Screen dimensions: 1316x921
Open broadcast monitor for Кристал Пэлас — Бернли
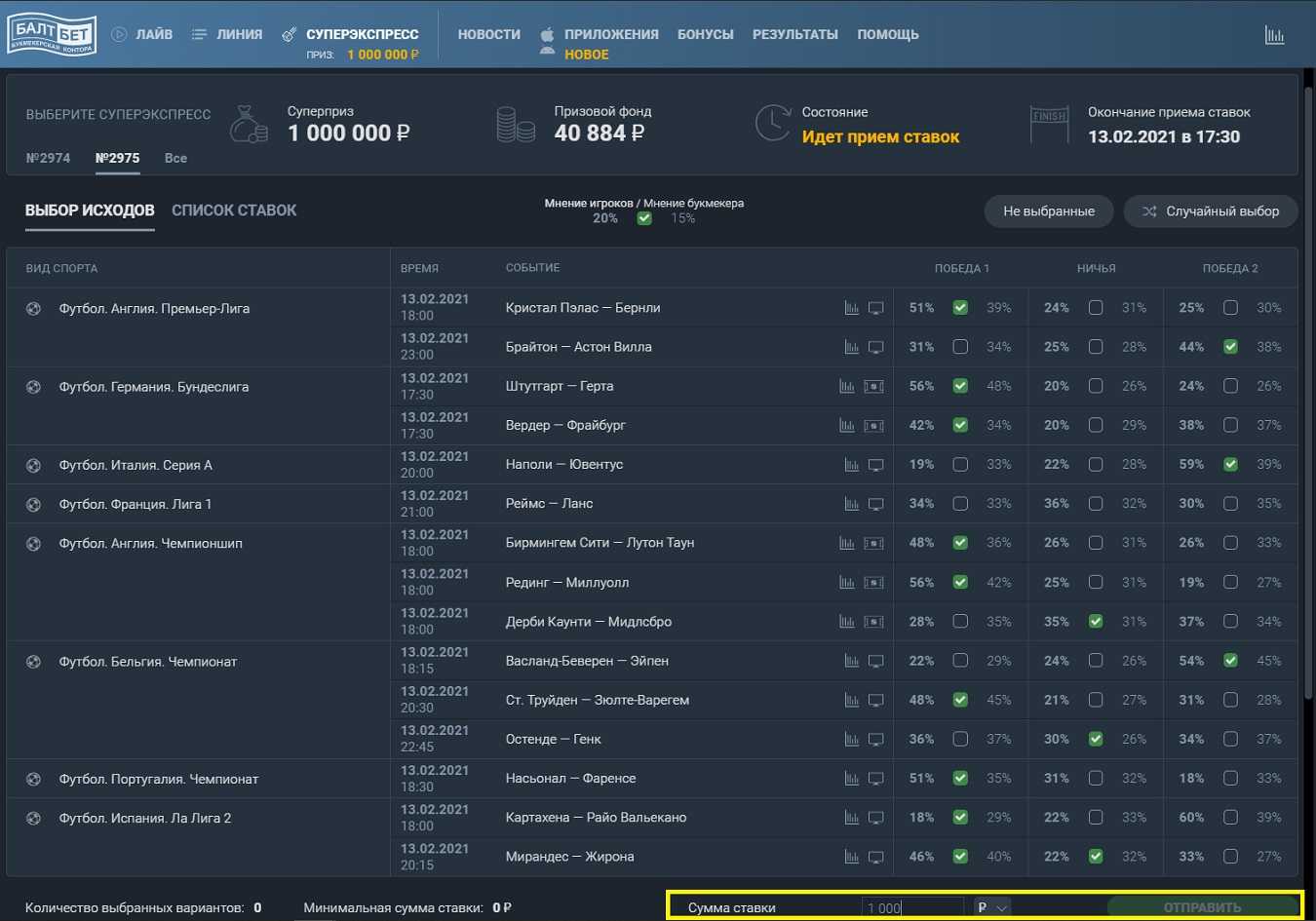[x=875, y=308]
